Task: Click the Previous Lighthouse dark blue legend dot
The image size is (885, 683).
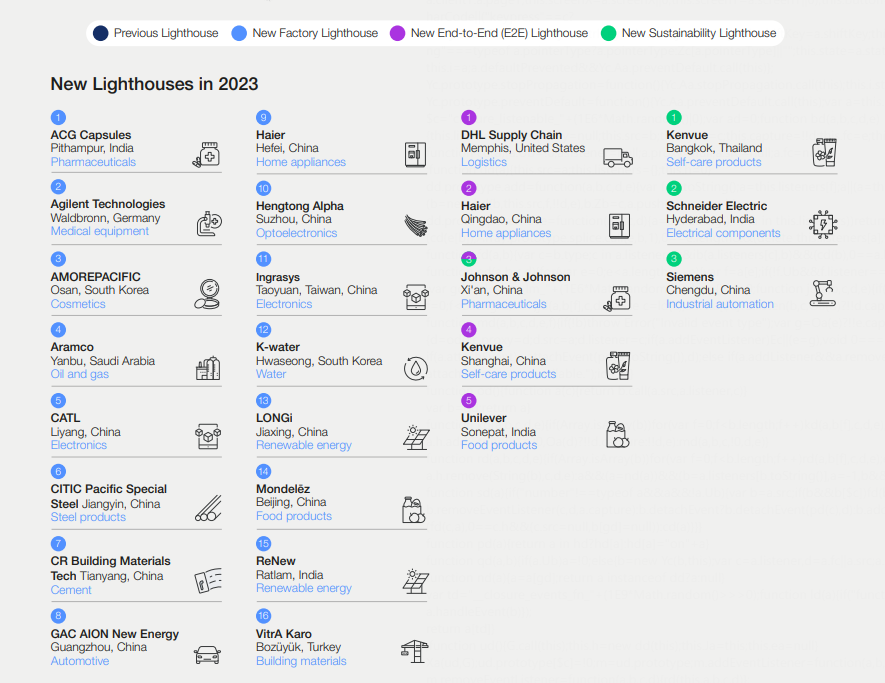Action: tap(100, 33)
